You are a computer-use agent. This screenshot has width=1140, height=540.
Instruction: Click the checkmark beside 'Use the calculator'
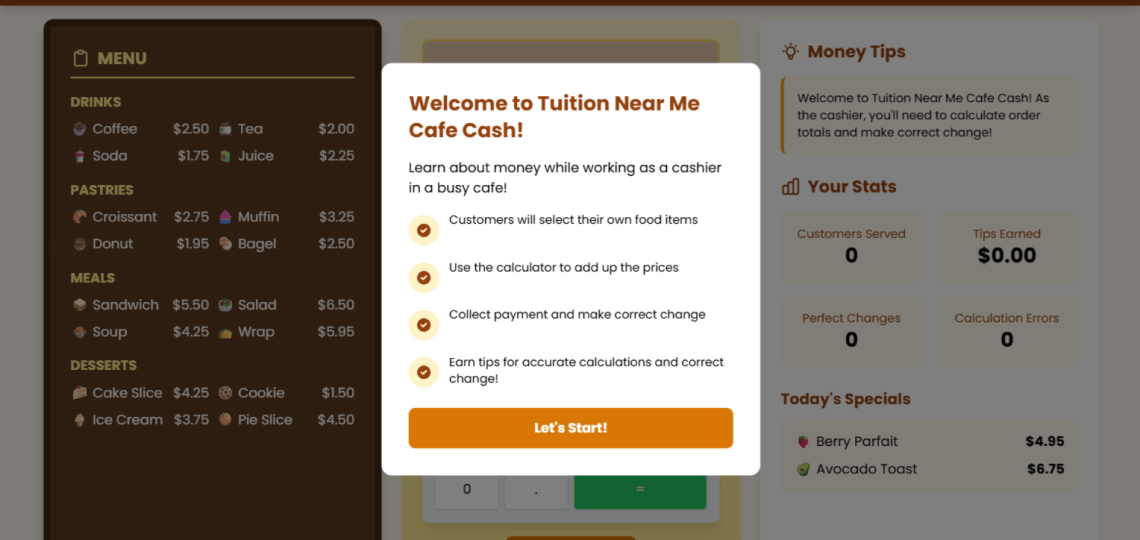tap(424, 277)
